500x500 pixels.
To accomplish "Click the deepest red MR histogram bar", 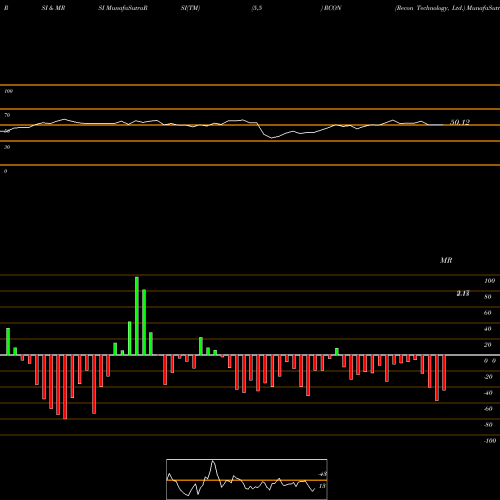I will point(65,387).
